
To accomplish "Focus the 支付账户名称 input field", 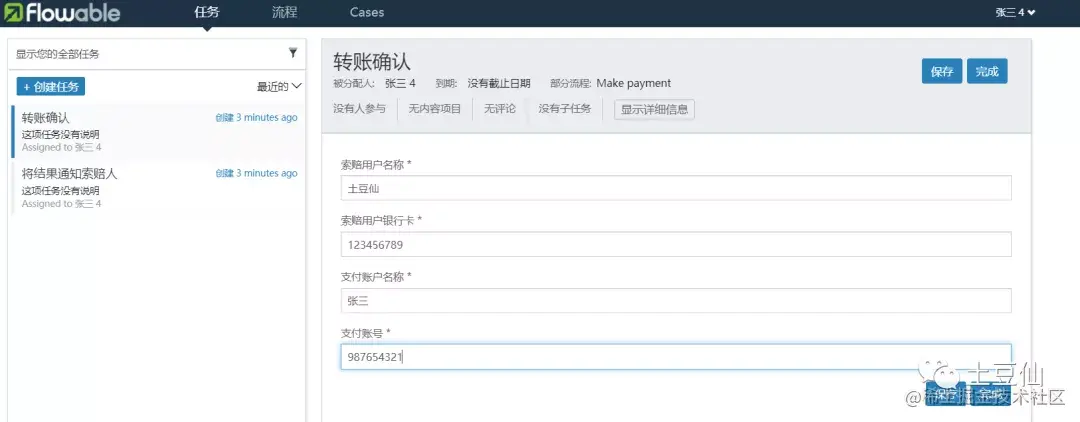I will pos(676,301).
